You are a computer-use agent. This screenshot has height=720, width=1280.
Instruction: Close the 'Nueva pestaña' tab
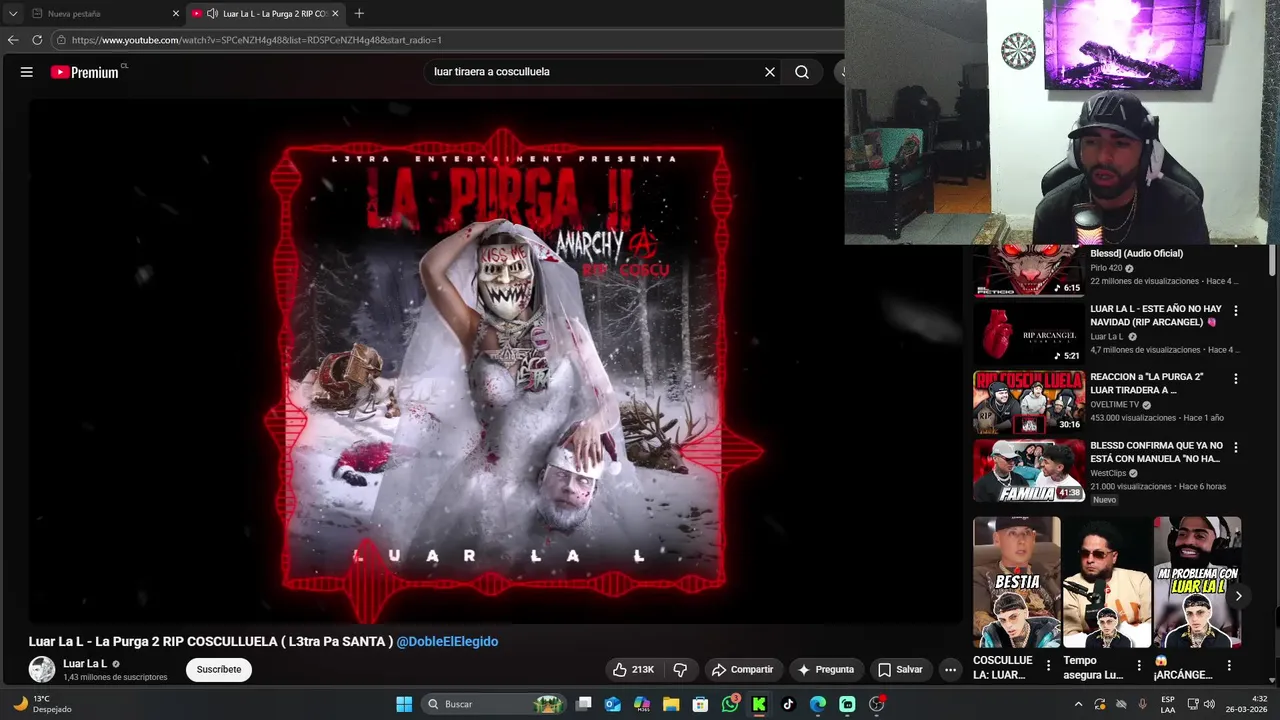[176, 14]
